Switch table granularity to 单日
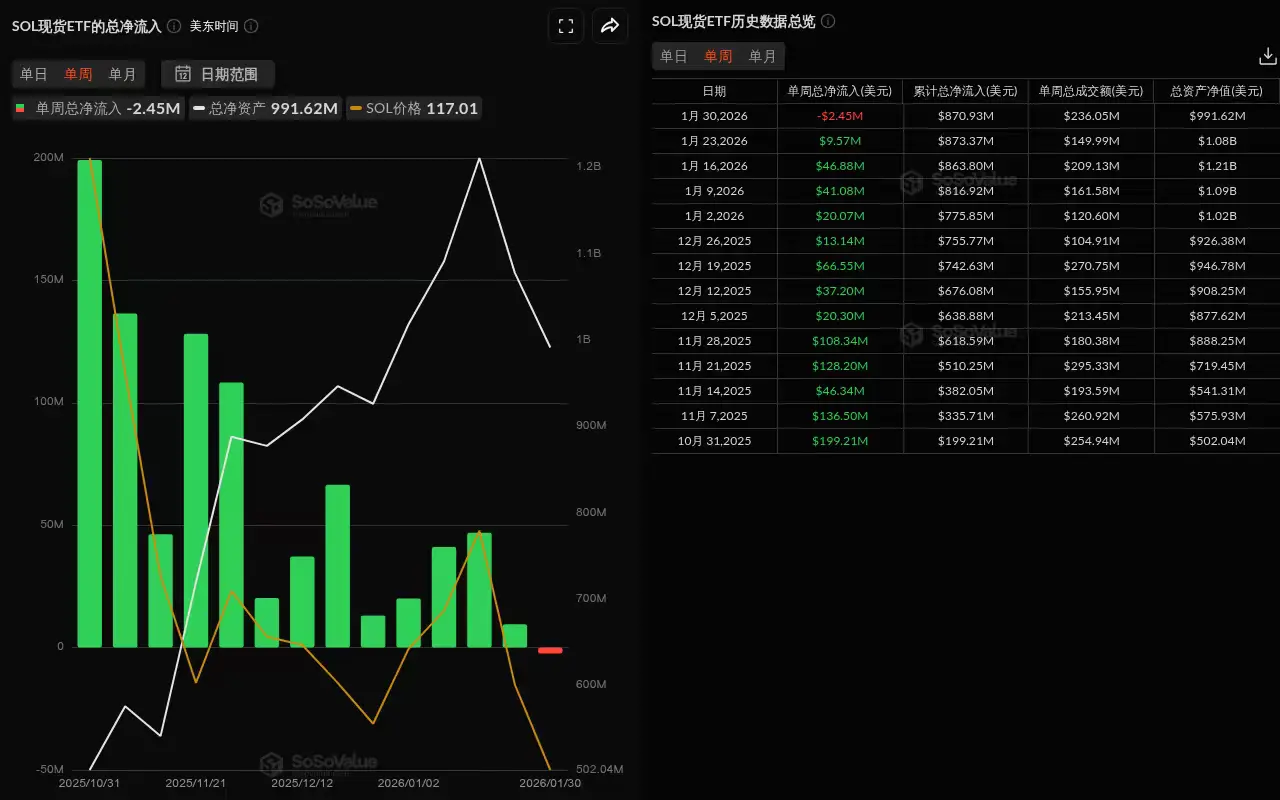 pyautogui.click(x=674, y=56)
